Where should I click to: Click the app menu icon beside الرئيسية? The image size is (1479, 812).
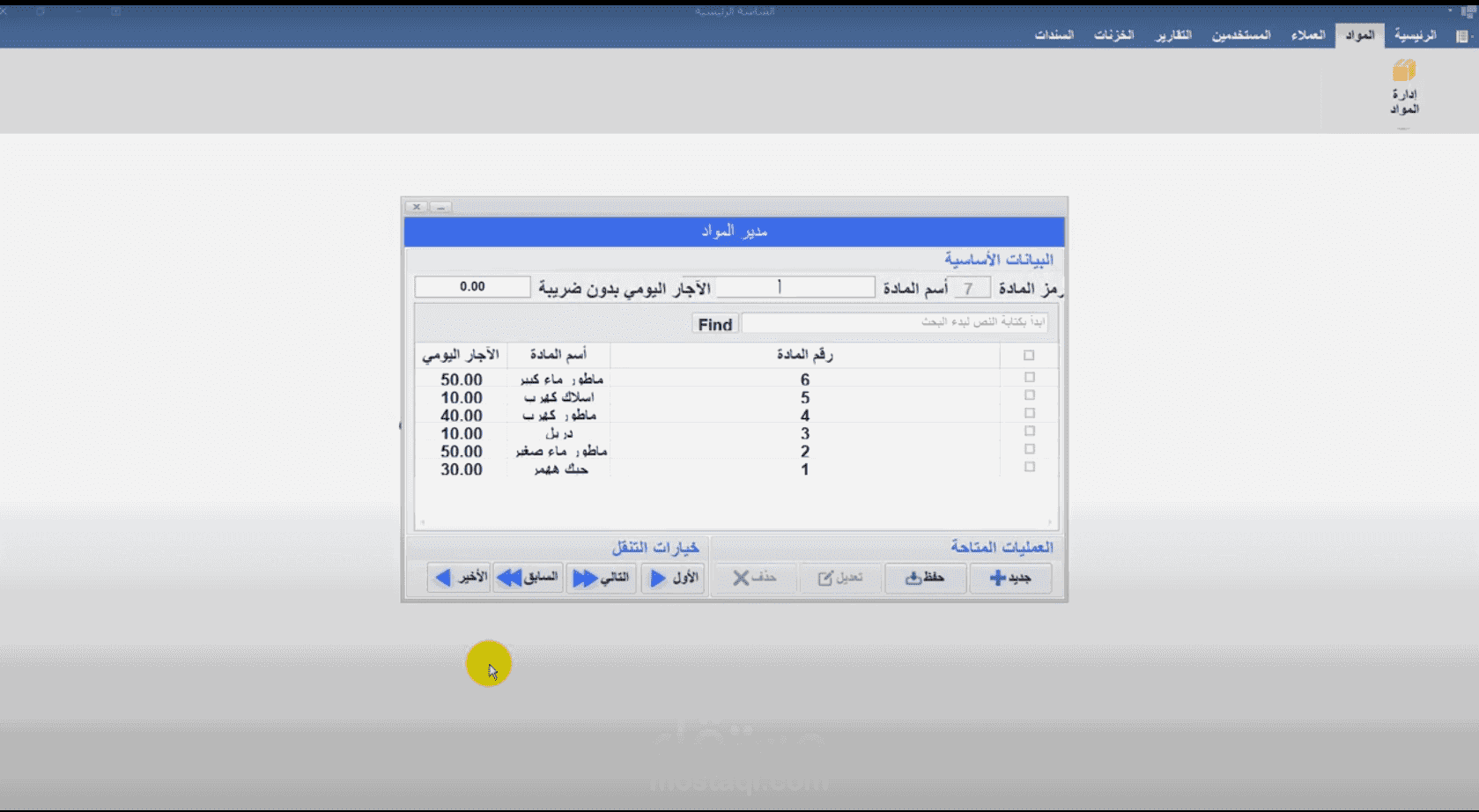(x=1462, y=36)
